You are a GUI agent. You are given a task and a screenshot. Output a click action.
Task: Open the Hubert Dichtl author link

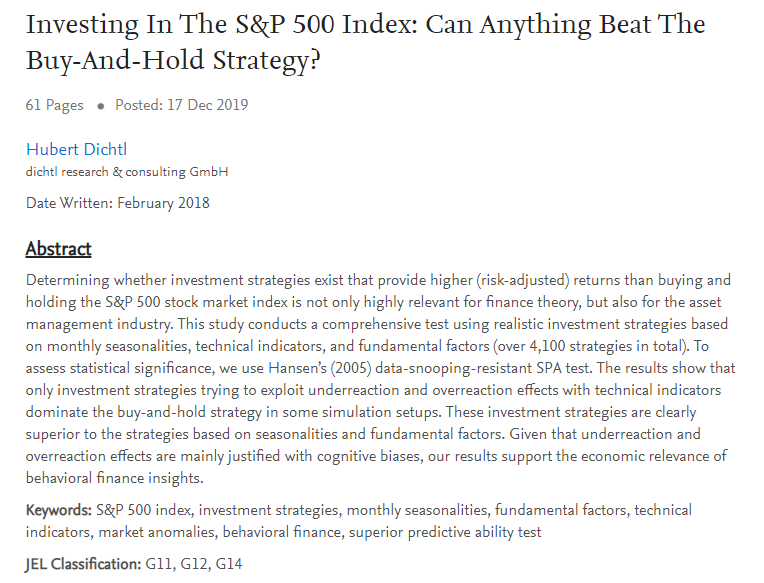(76, 149)
